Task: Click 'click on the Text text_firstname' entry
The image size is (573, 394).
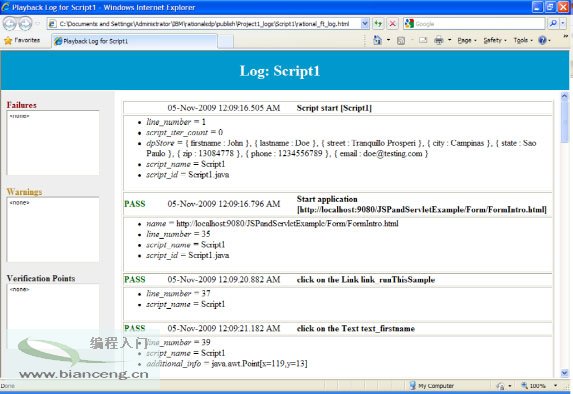Action: point(356,329)
